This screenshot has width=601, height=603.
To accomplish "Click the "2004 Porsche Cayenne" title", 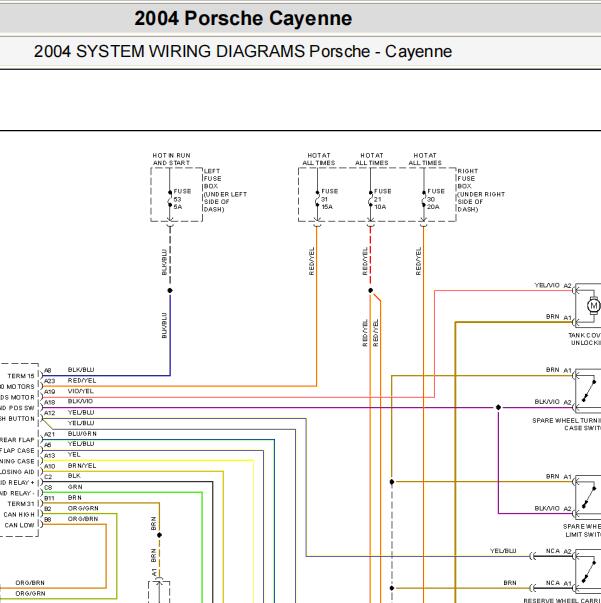I will [x=243, y=18].
